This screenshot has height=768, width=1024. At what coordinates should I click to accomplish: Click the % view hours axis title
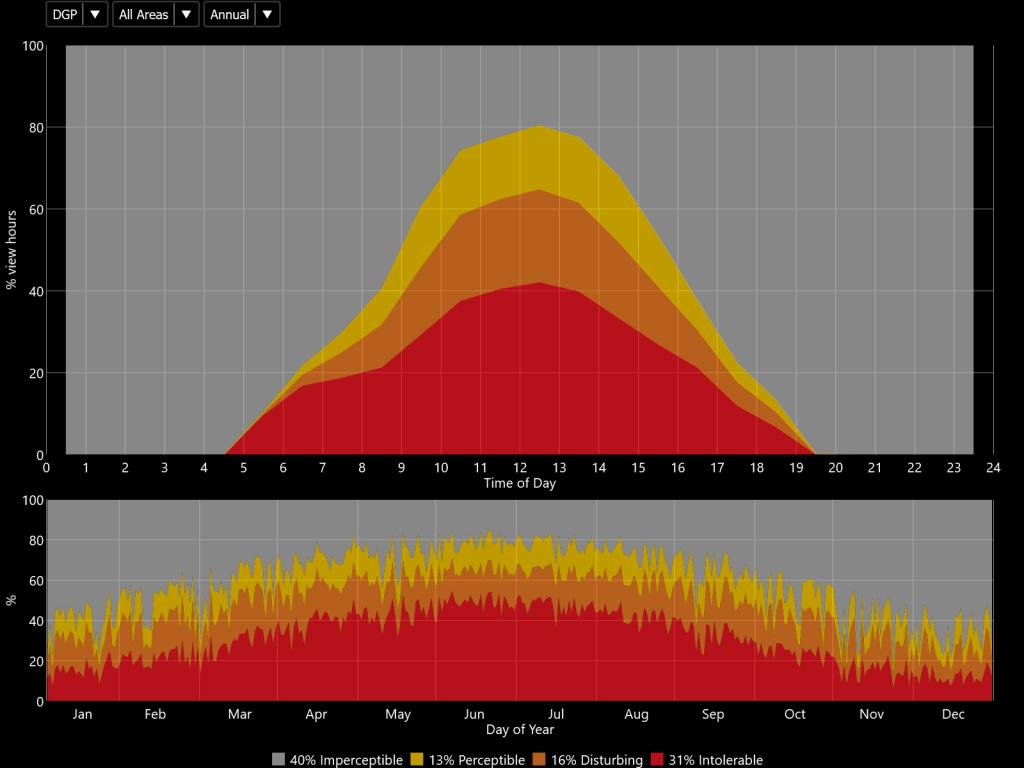12,250
